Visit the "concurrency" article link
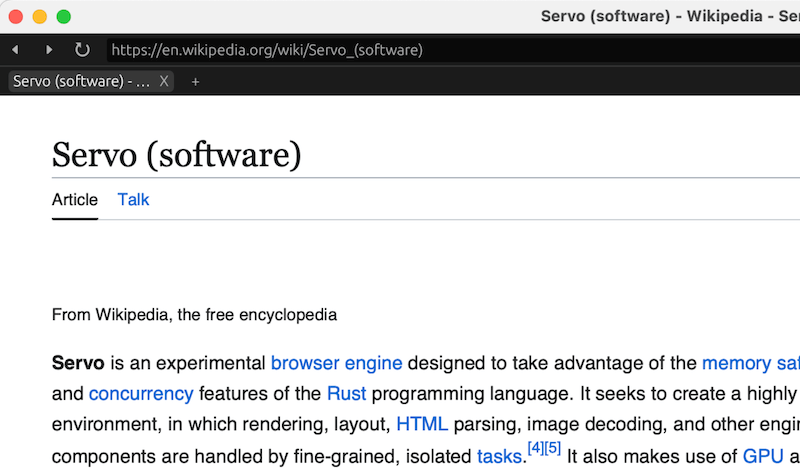Viewport: 800px width, 472px height. pyautogui.click(x=141, y=393)
